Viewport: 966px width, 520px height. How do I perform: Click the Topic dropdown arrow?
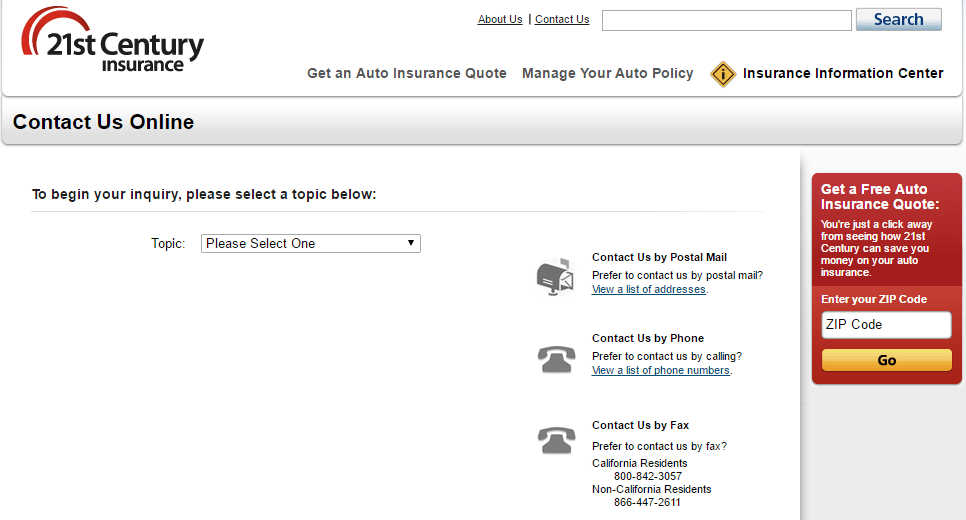[410, 243]
